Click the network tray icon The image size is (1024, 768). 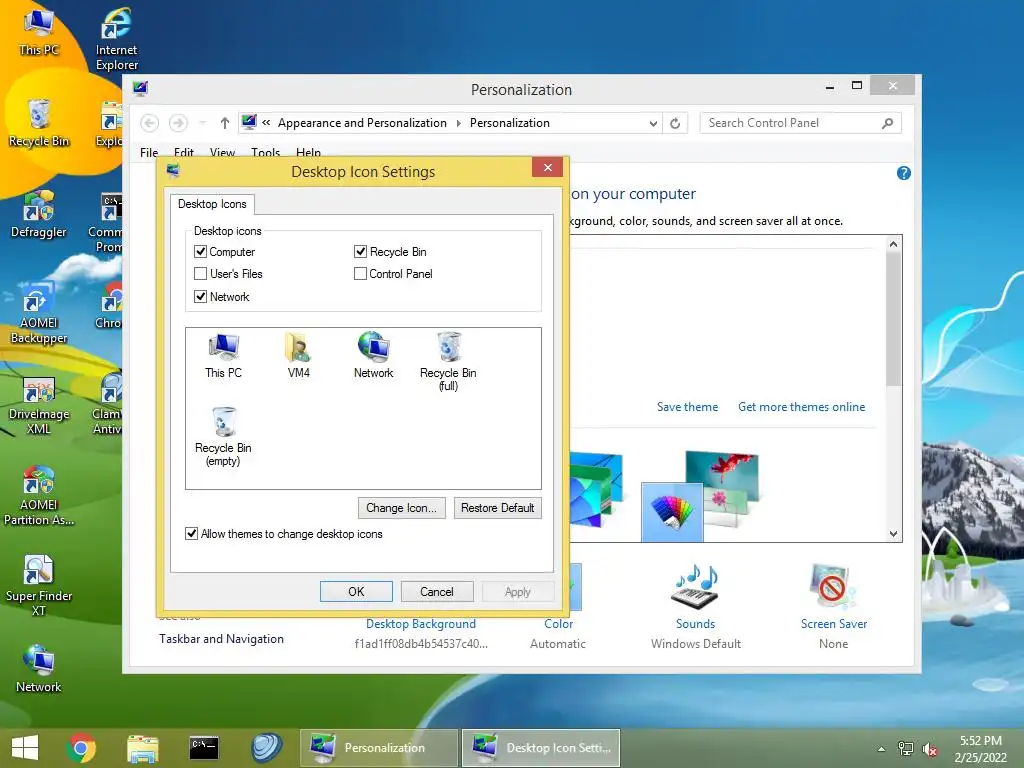906,748
